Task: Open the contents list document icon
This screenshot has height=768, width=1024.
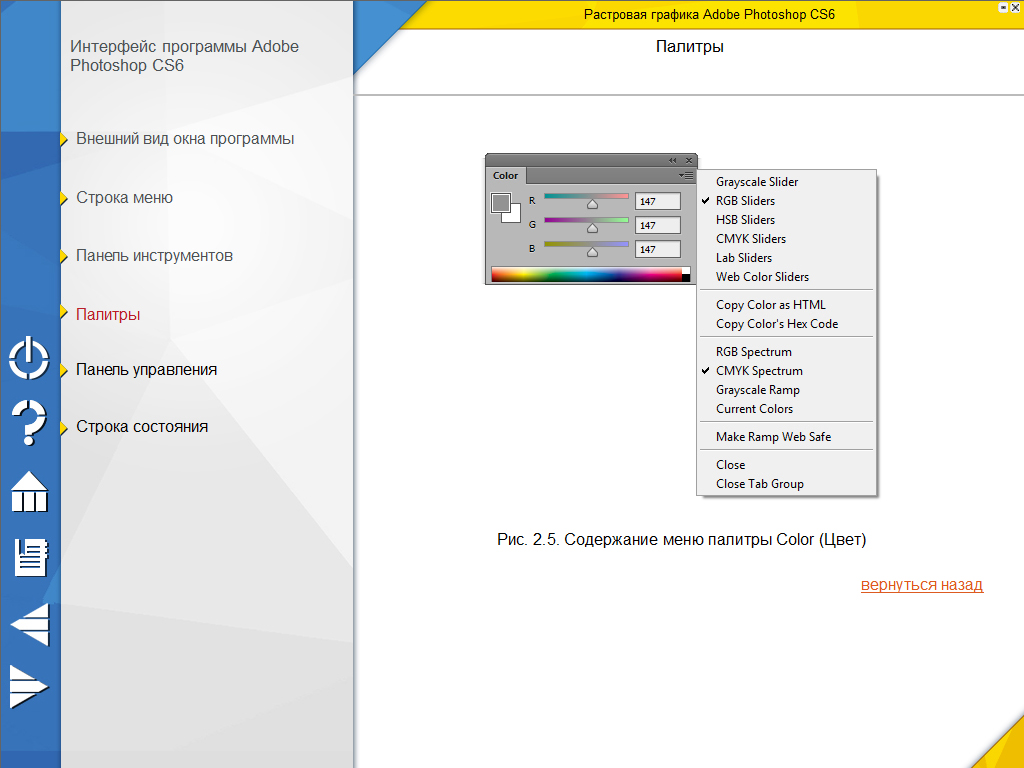Action: [30, 557]
